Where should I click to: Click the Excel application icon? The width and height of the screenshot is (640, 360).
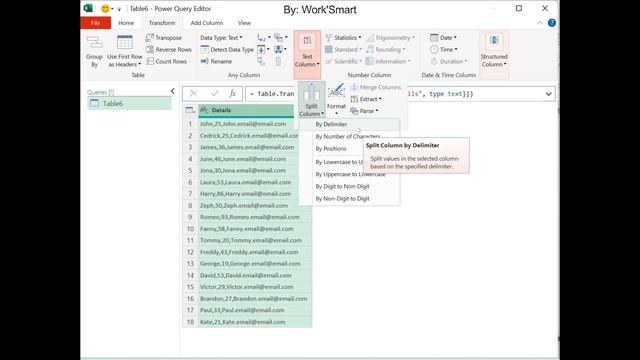(88, 8)
